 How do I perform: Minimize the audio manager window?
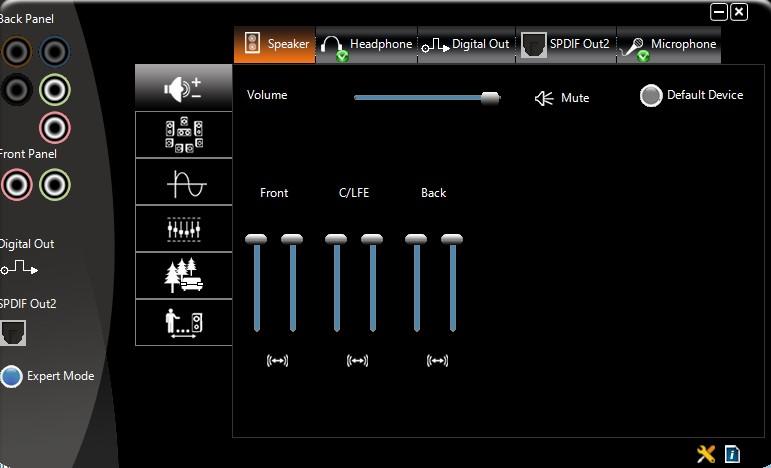(x=719, y=12)
